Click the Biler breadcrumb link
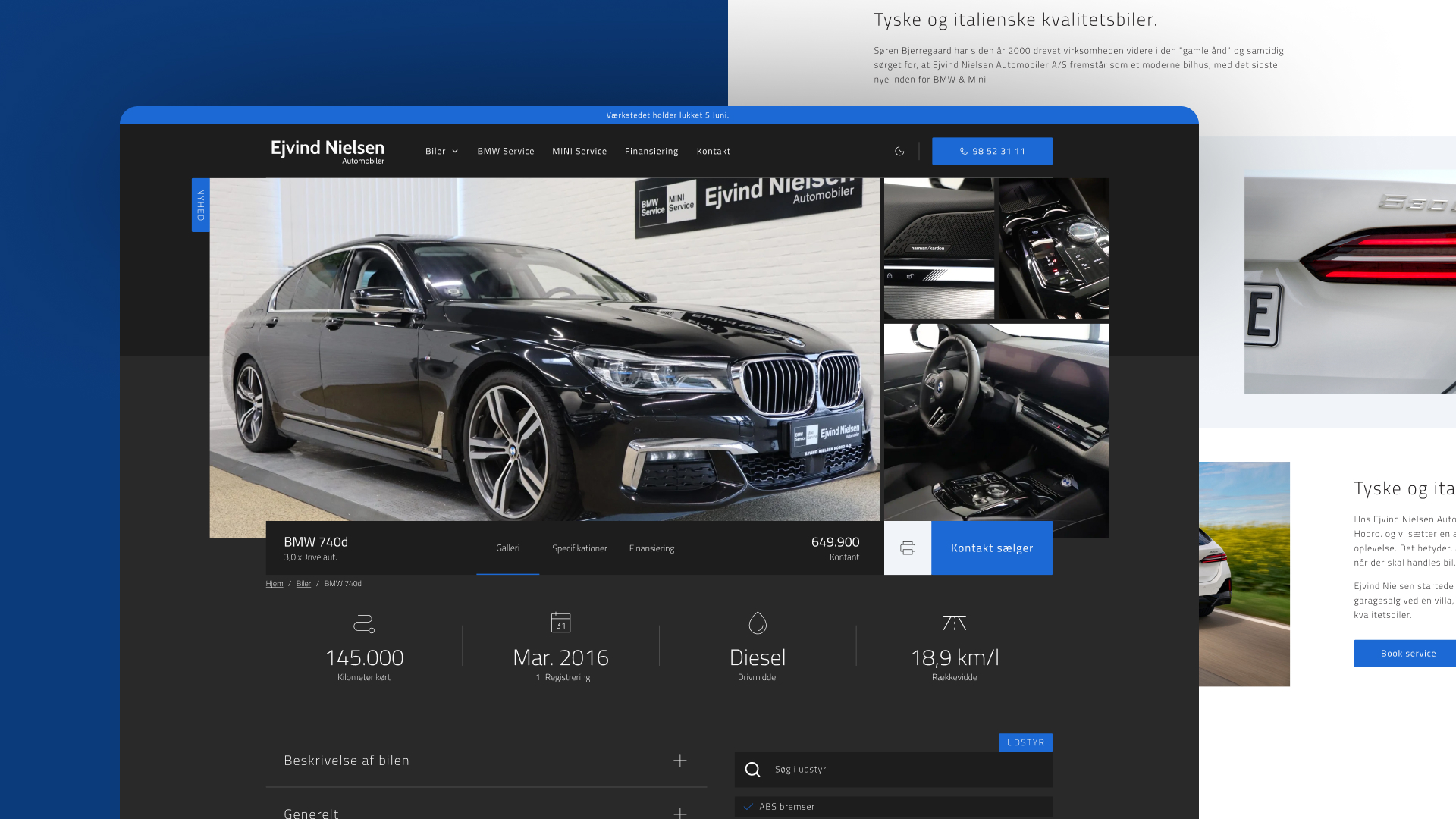Screen dimensions: 1456x819 coord(303,584)
